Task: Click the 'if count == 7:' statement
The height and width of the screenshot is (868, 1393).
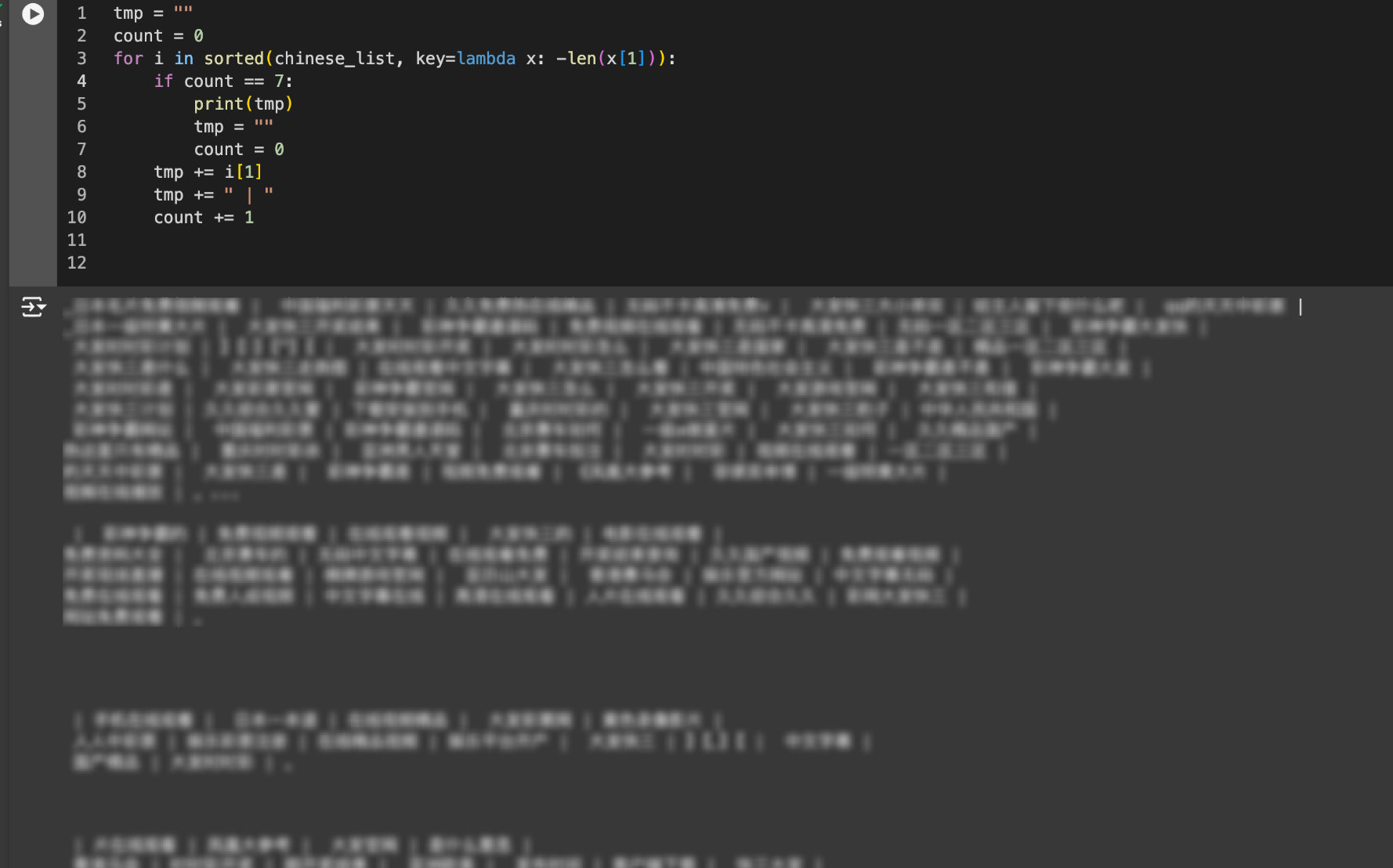Action: [x=223, y=81]
